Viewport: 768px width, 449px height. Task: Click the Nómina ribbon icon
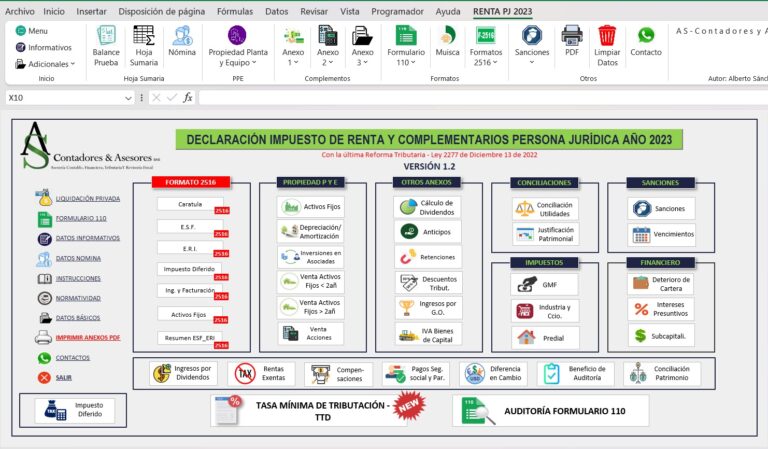[x=182, y=41]
